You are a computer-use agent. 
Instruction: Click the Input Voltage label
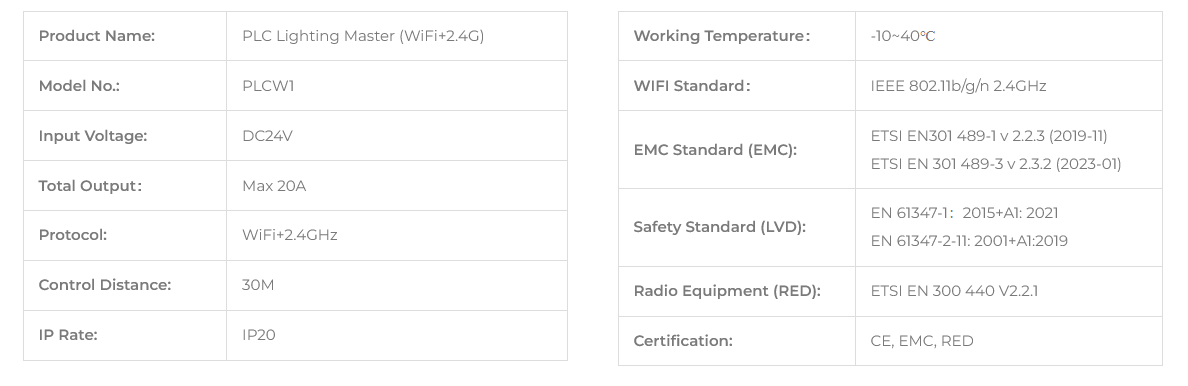[x=92, y=136]
